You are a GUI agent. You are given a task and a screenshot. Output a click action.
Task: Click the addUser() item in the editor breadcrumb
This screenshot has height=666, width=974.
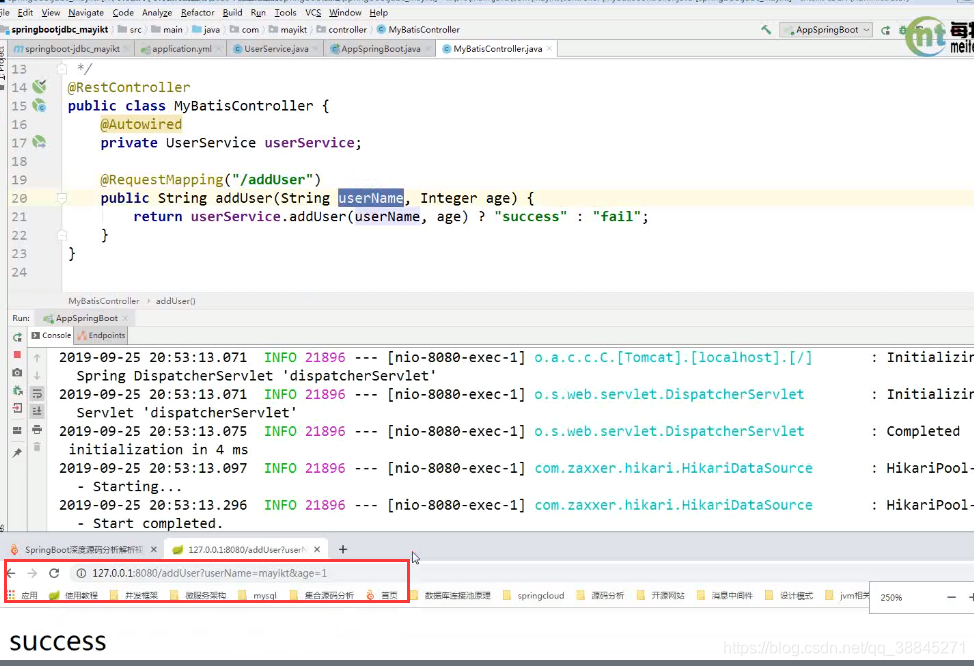[x=175, y=301]
